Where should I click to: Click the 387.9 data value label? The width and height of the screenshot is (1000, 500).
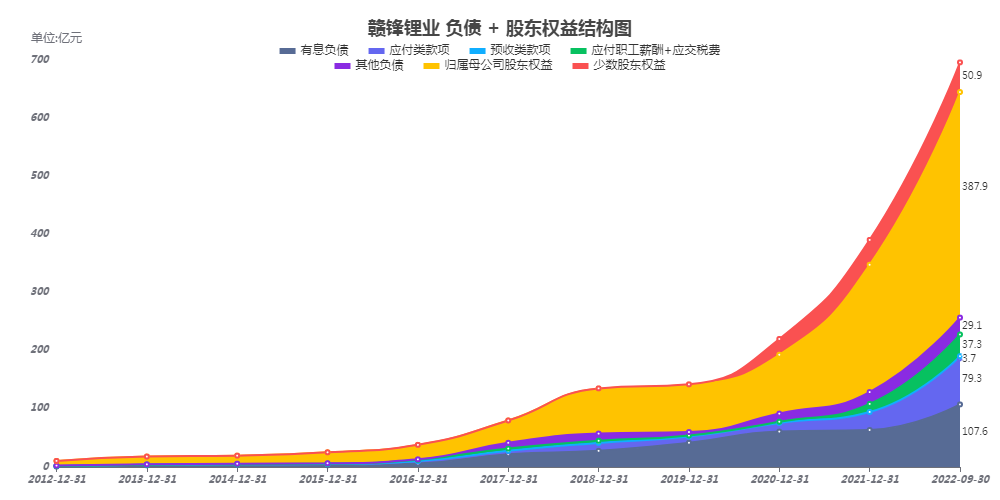pos(974,186)
